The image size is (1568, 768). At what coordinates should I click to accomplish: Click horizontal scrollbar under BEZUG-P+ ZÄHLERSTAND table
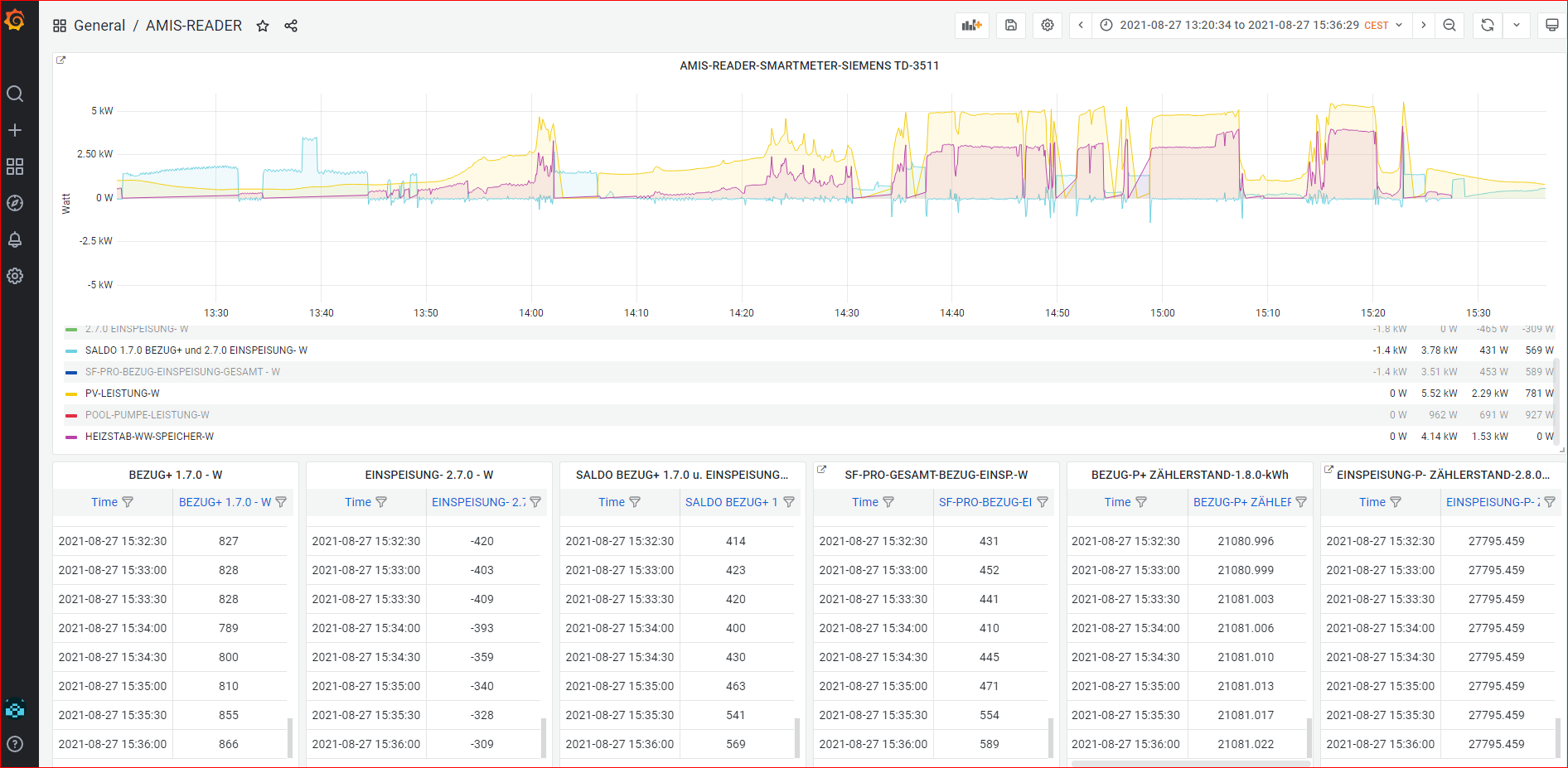tap(1191, 764)
